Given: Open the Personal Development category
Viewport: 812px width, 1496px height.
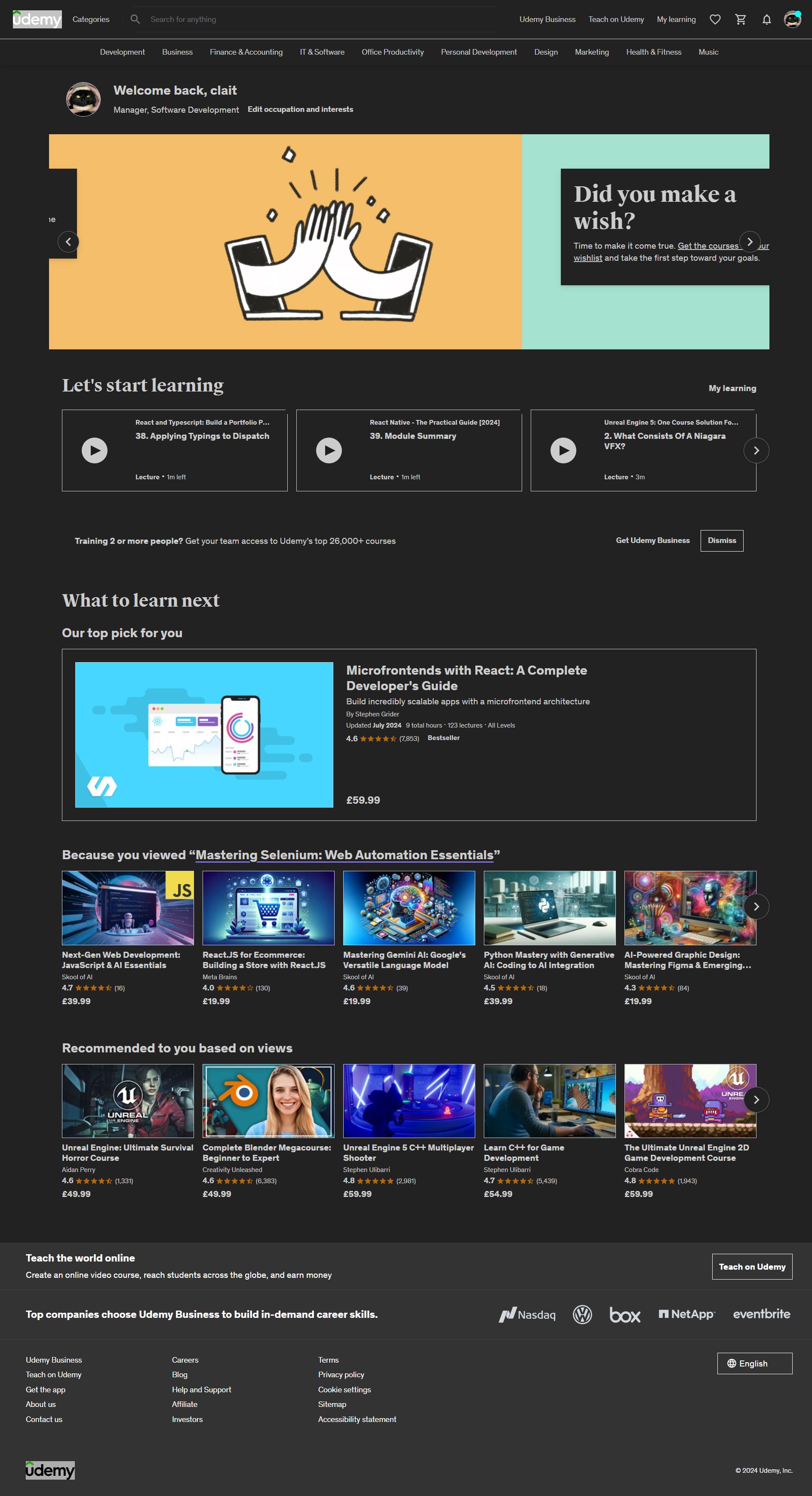Looking at the screenshot, I should click(x=479, y=52).
